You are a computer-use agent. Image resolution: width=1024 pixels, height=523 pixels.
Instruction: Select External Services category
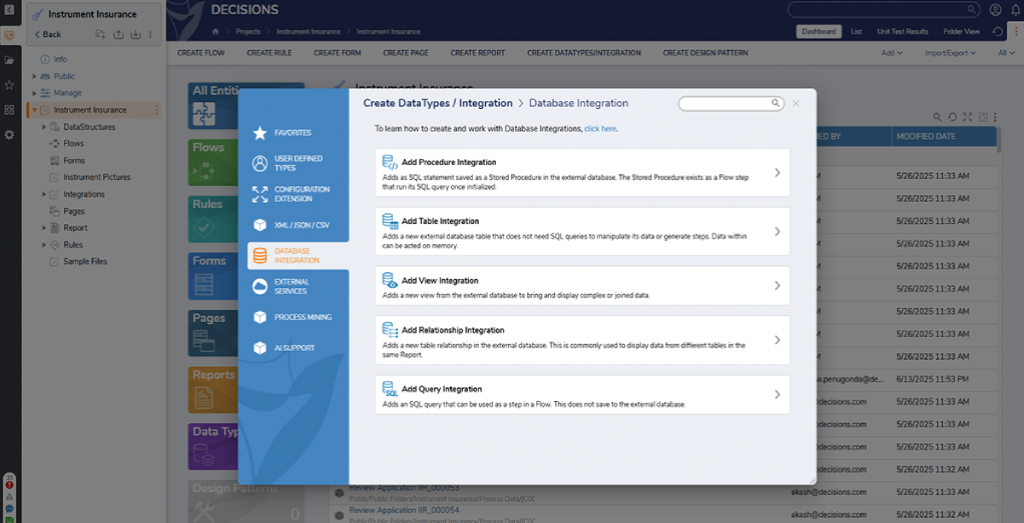pyautogui.click(x=293, y=287)
